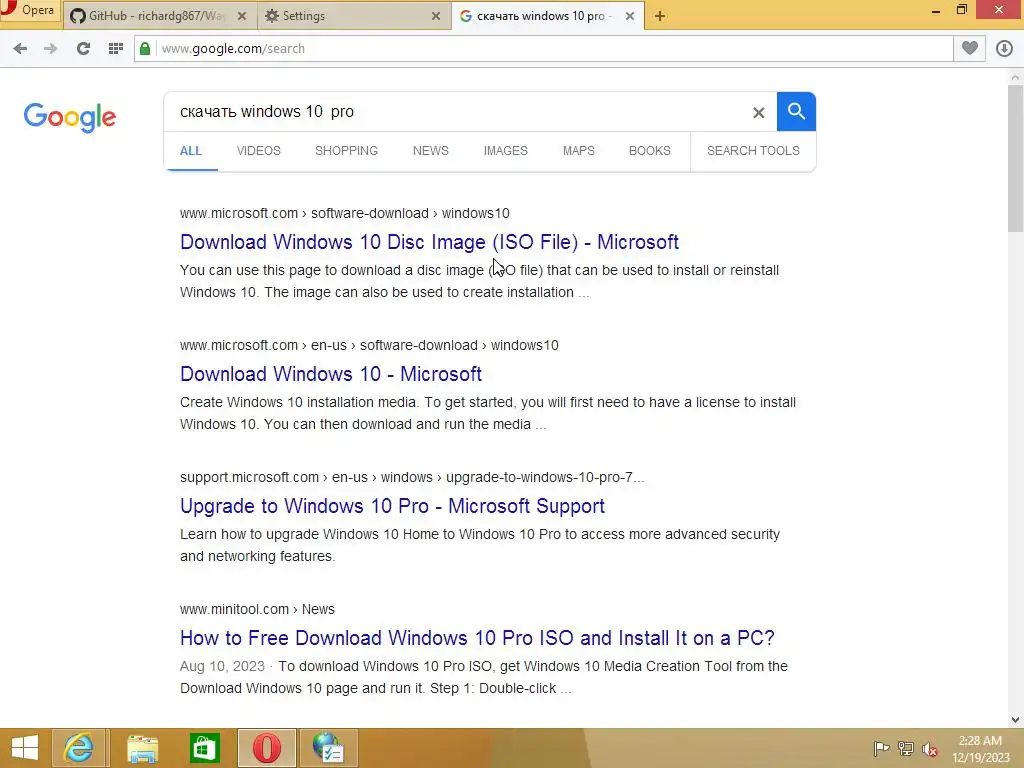Close the Settings tab
Image resolution: width=1024 pixels, height=768 pixels.
point(436,16)
